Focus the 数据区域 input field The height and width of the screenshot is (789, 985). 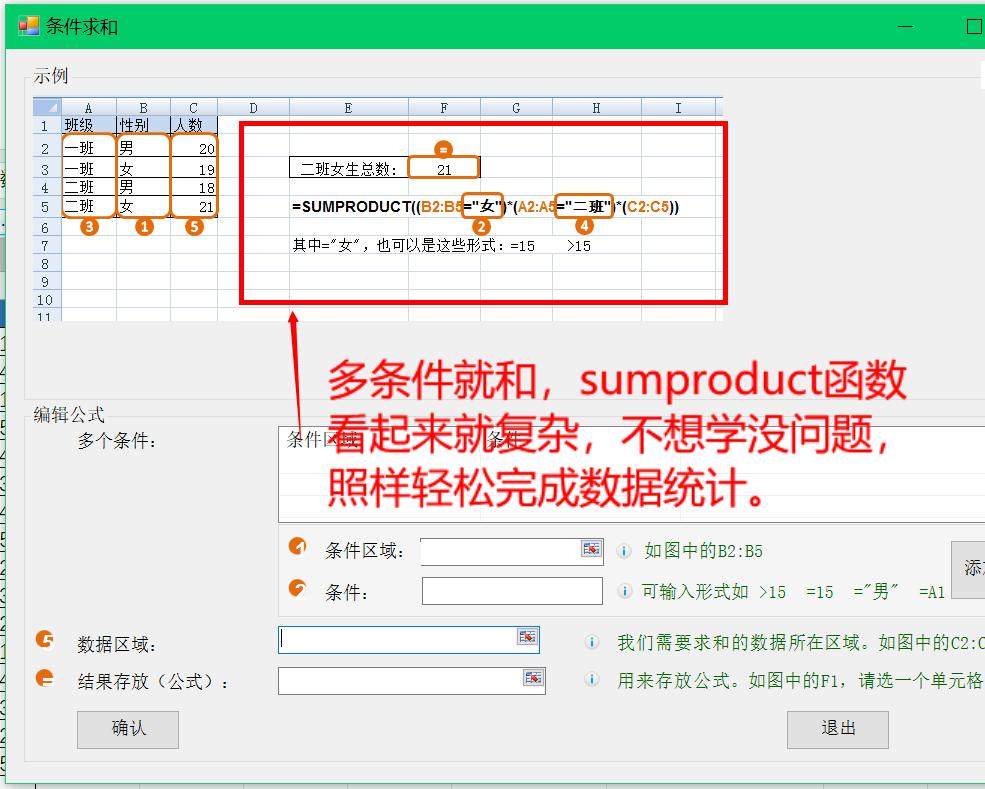pyautogui.click(x=397, y=640)
